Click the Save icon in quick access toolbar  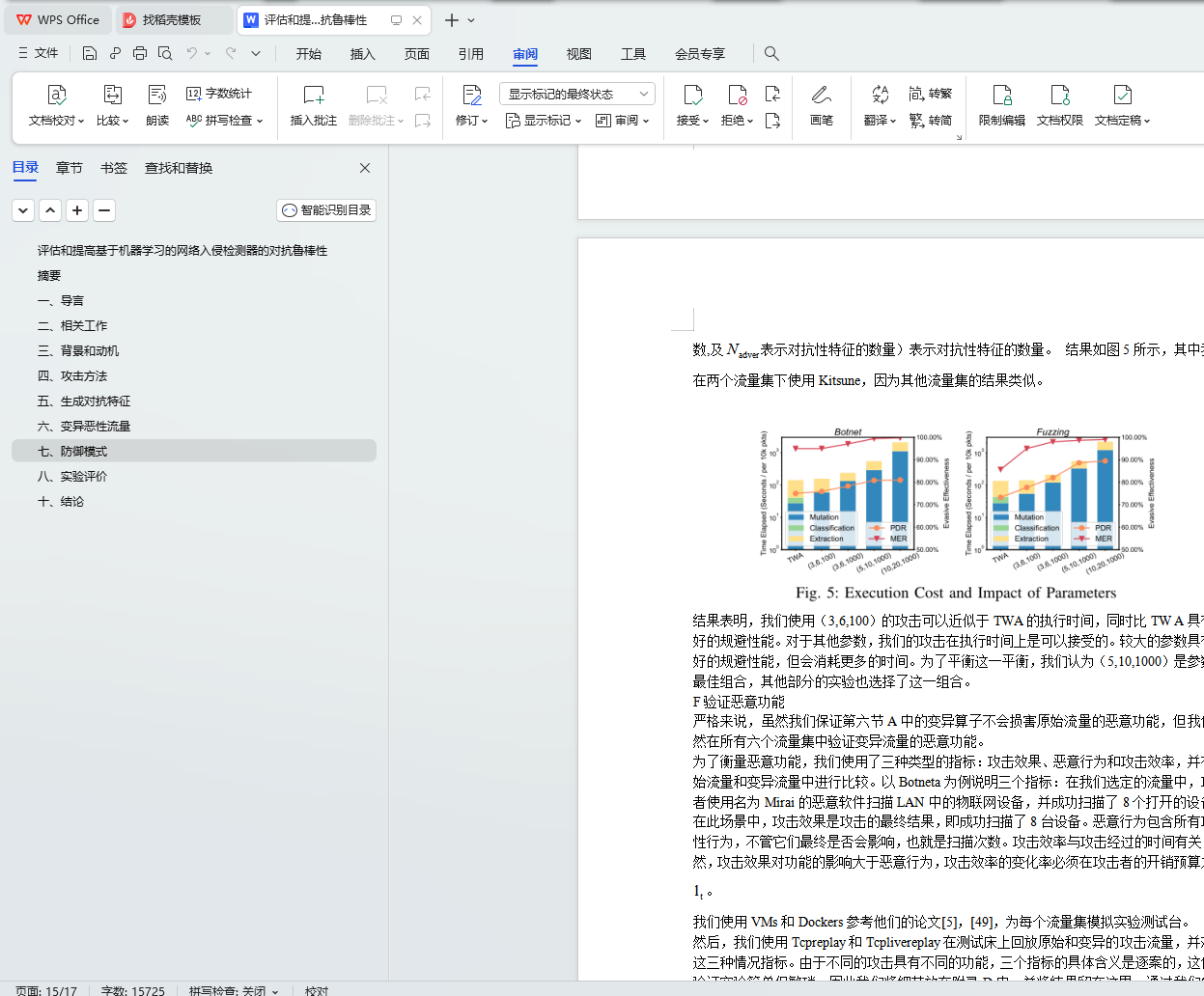click(x=90, y=53)
